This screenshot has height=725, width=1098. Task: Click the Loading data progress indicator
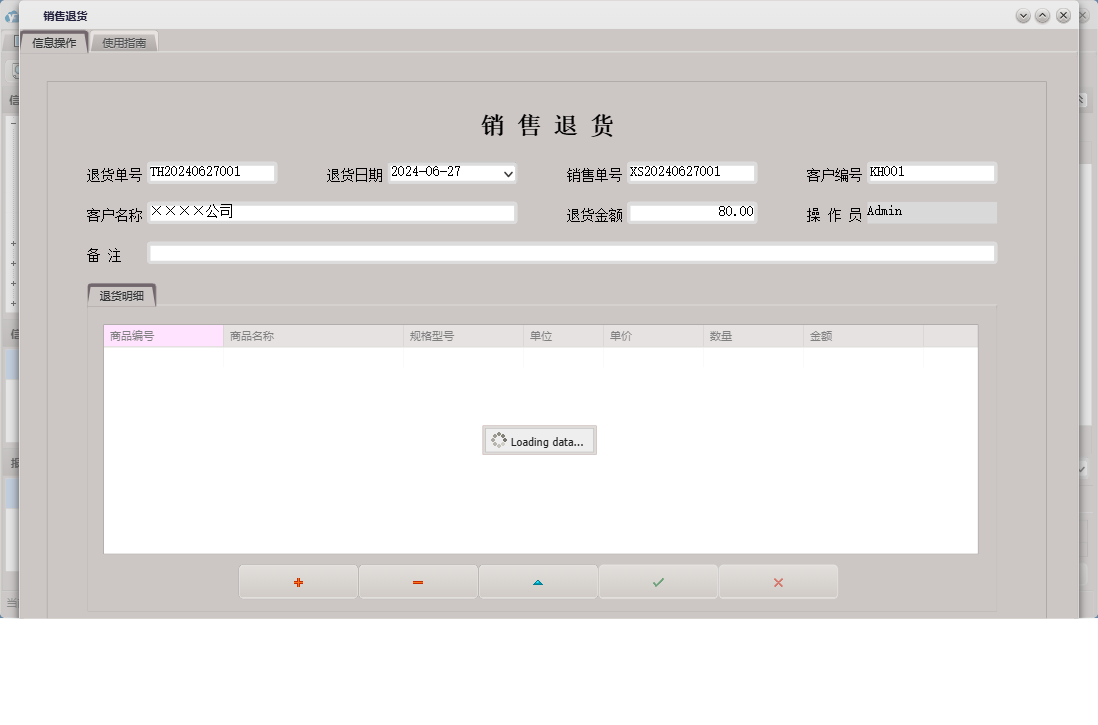pyautogui.click(x=539, y=440)
